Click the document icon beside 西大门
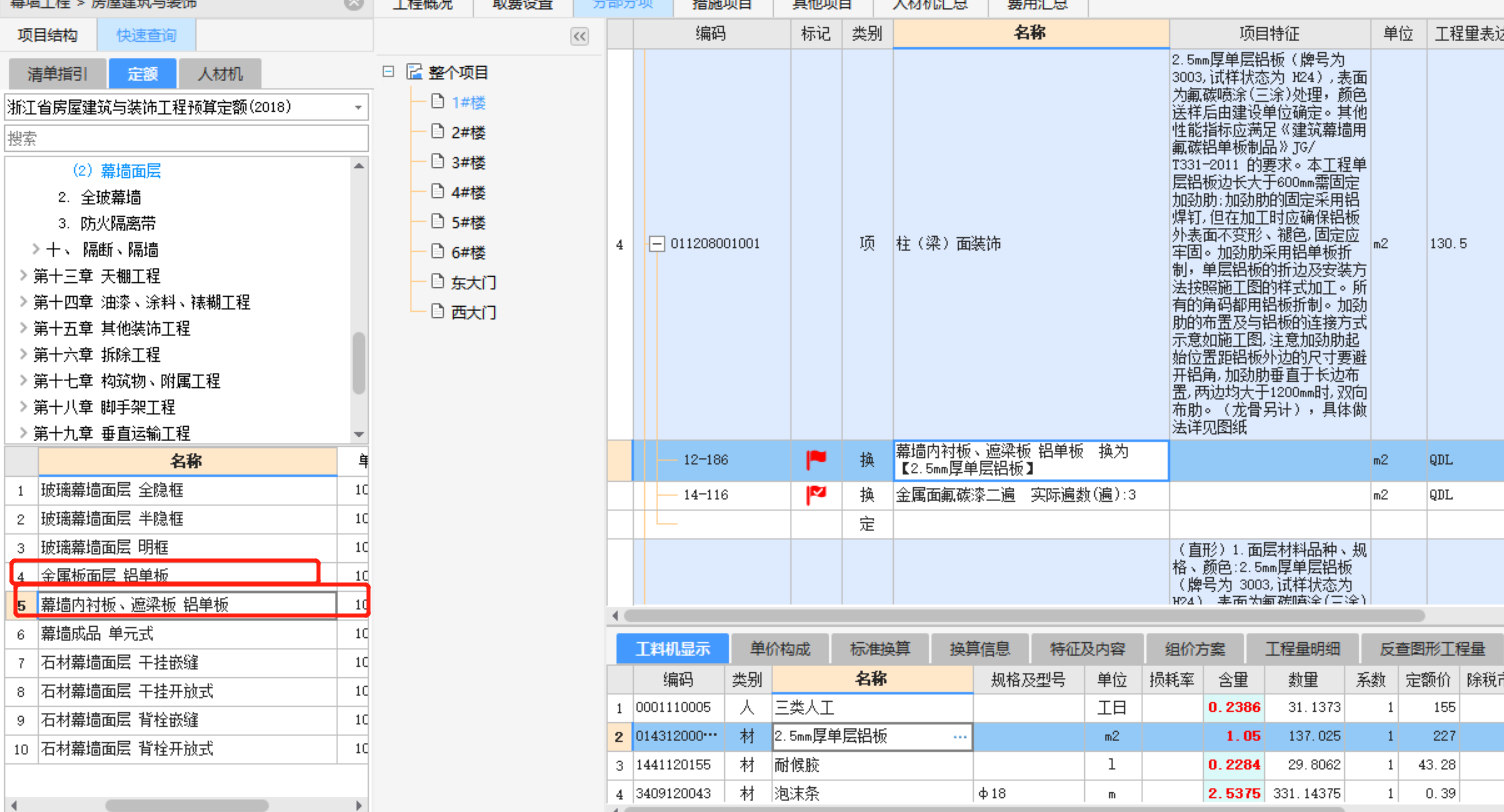This screenshot has height=812, width=1504. (x=437, y=311)
